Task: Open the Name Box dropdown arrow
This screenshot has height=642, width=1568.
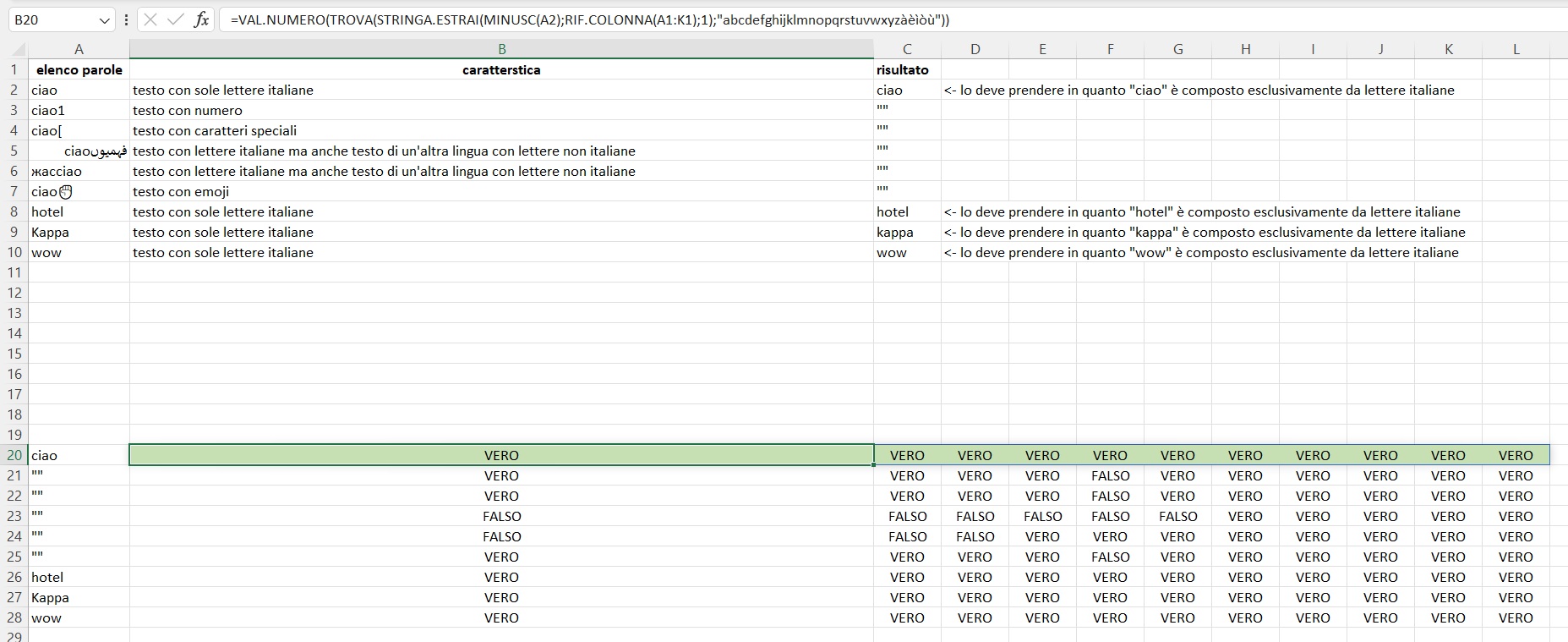Action: pyautogui.click(x=104, y=19)
